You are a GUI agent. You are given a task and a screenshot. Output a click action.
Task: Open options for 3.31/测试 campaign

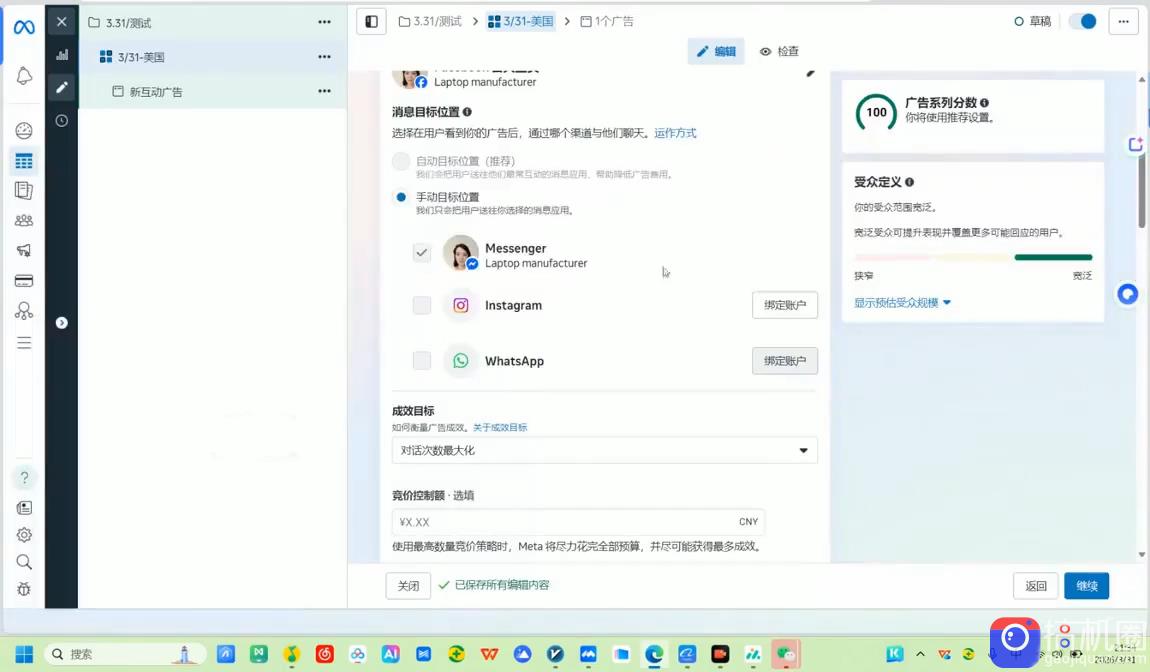point(324,22)
